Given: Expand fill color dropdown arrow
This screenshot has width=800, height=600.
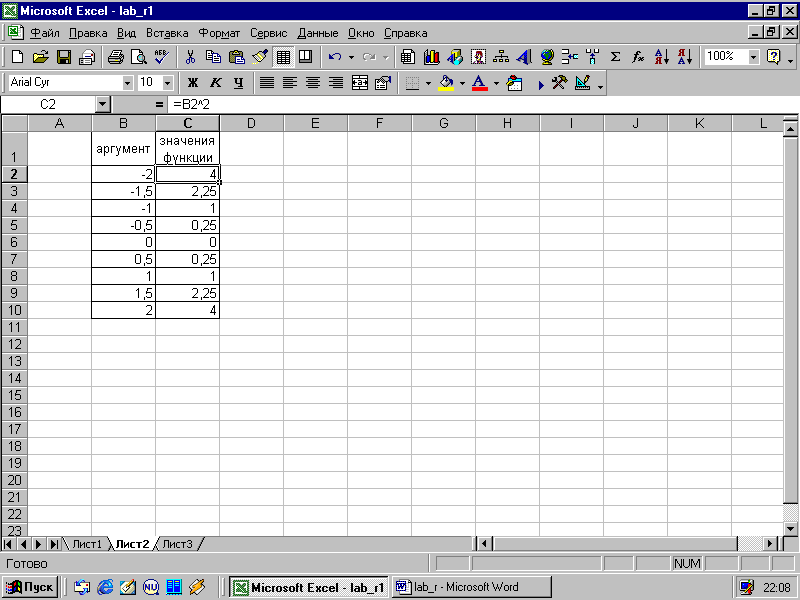Looking at the screenshot, I should coord(462,83).
